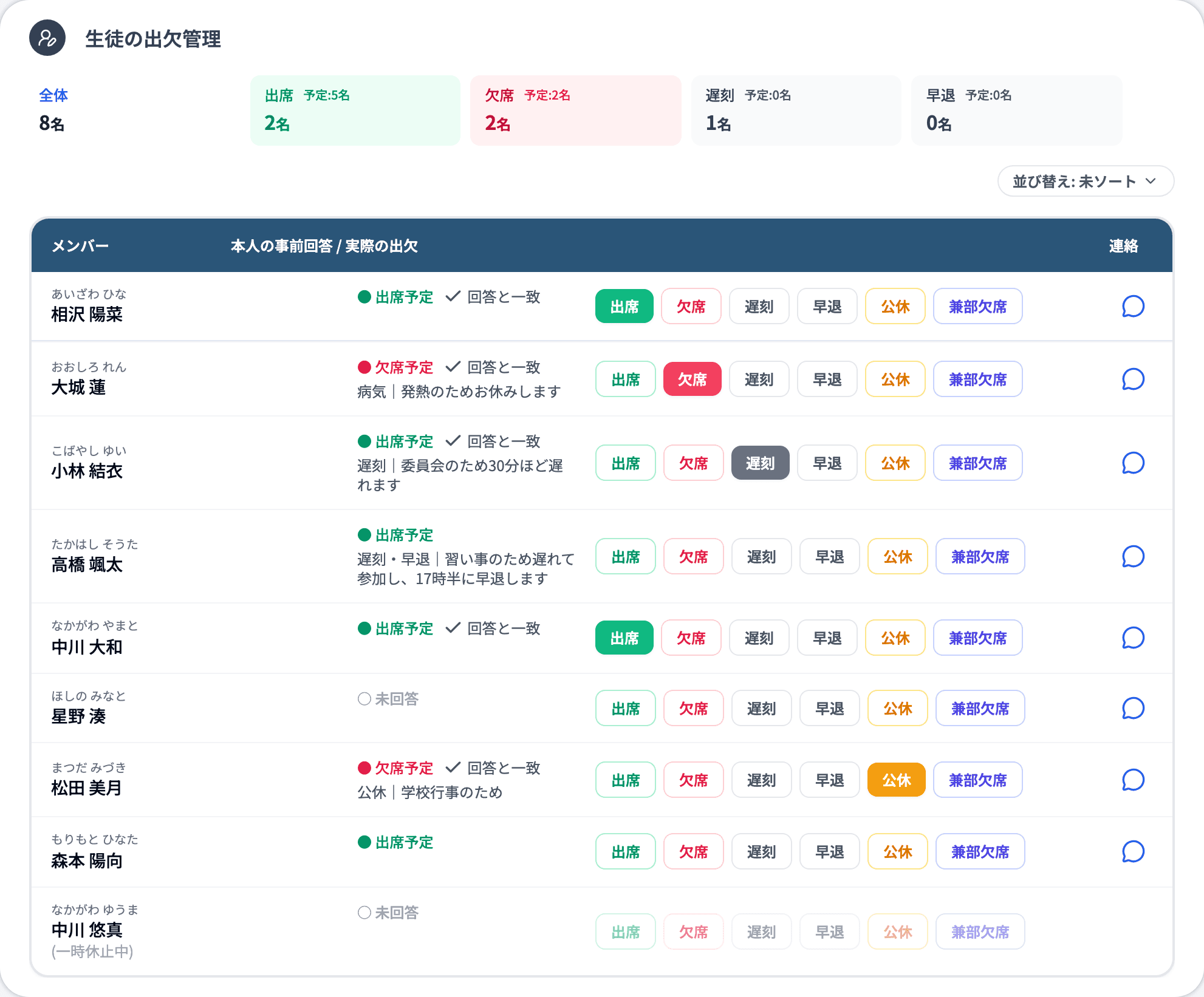Mark 大城 蓮 as 出席
This screenshot has height=997, width=1204.
pos(626,379)
